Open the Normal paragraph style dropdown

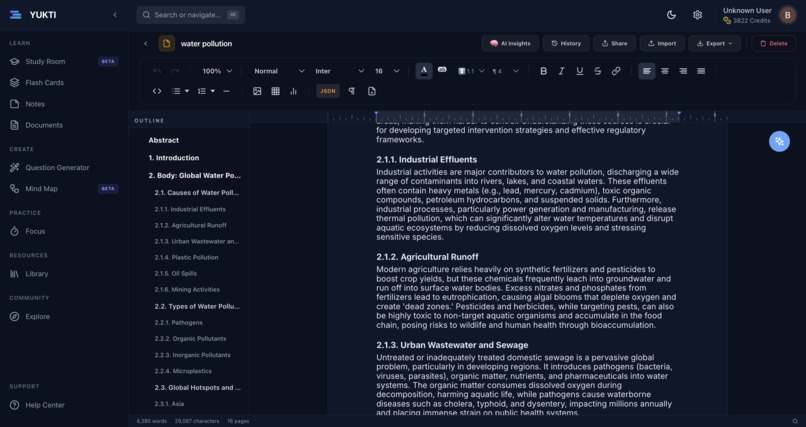pos(279,71)
